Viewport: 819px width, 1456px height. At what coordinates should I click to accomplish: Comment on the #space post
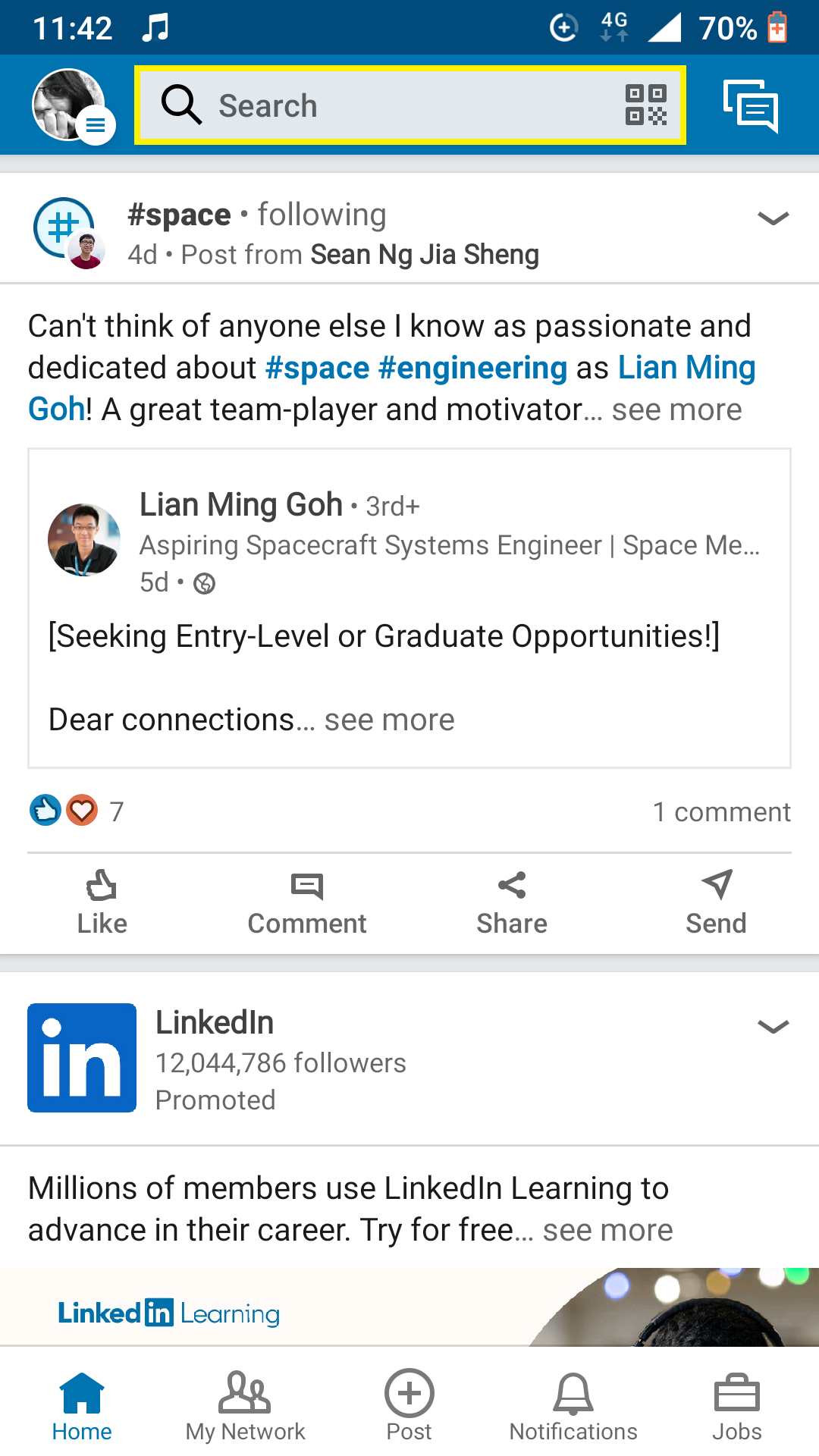[306, 902]
